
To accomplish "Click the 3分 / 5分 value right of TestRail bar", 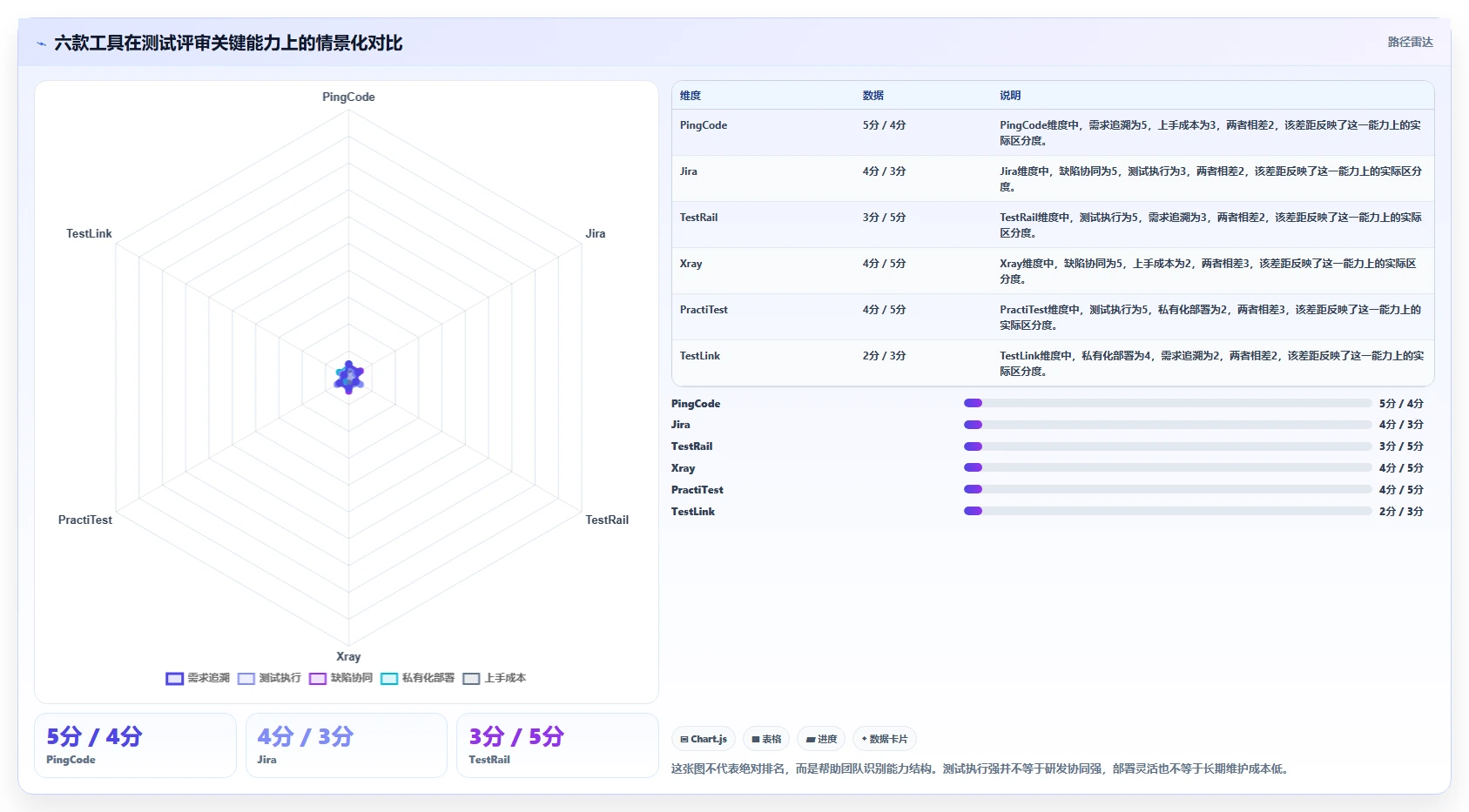I will click(x=1401, y=446).
